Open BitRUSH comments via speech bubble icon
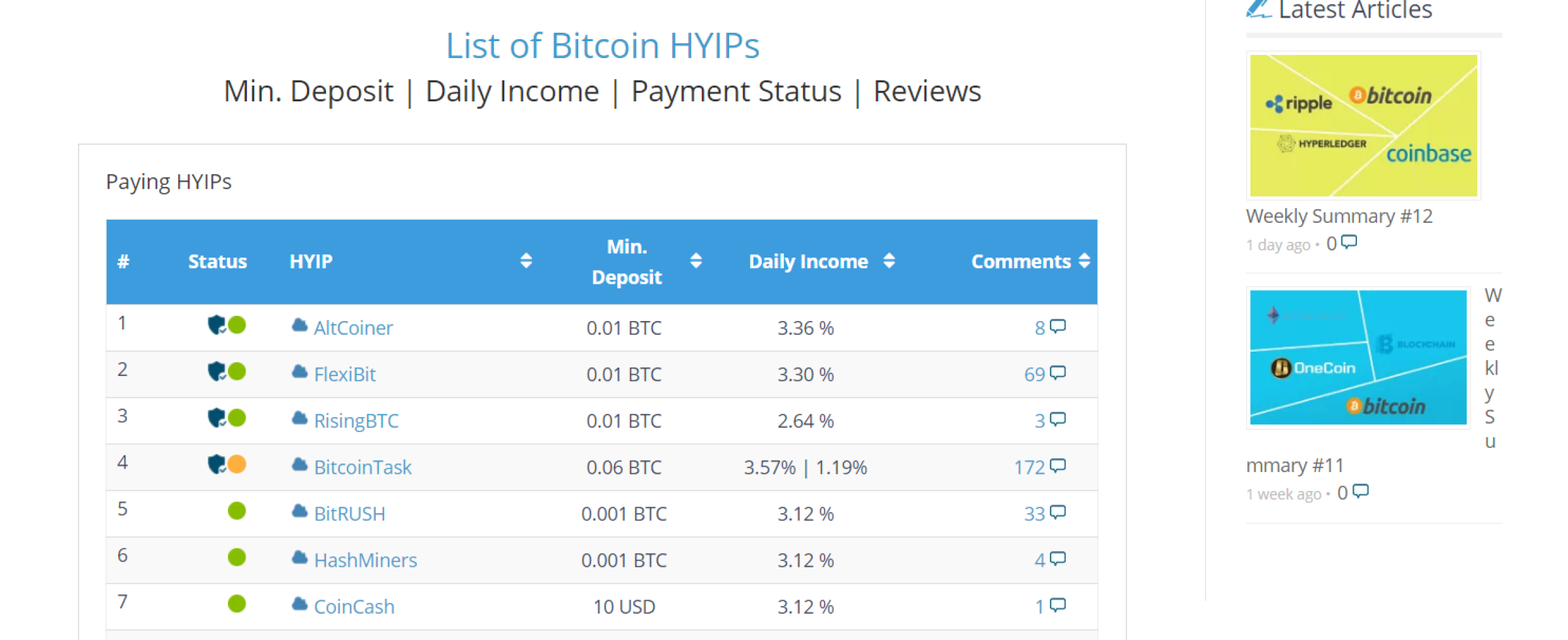1568x640 pixels. click(x=1056, y=511)
